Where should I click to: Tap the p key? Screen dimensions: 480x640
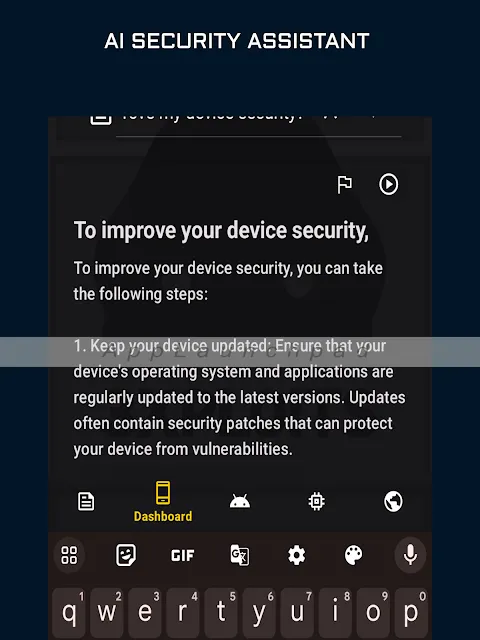click(x=411, y=613)
